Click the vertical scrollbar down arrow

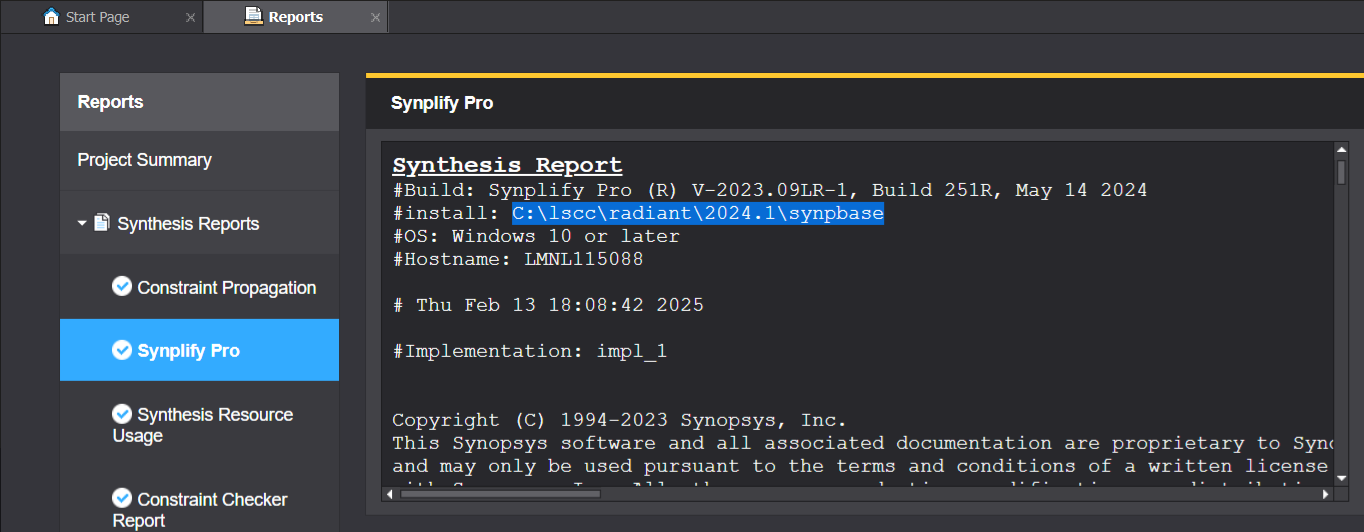click(x=1341, y=480)
